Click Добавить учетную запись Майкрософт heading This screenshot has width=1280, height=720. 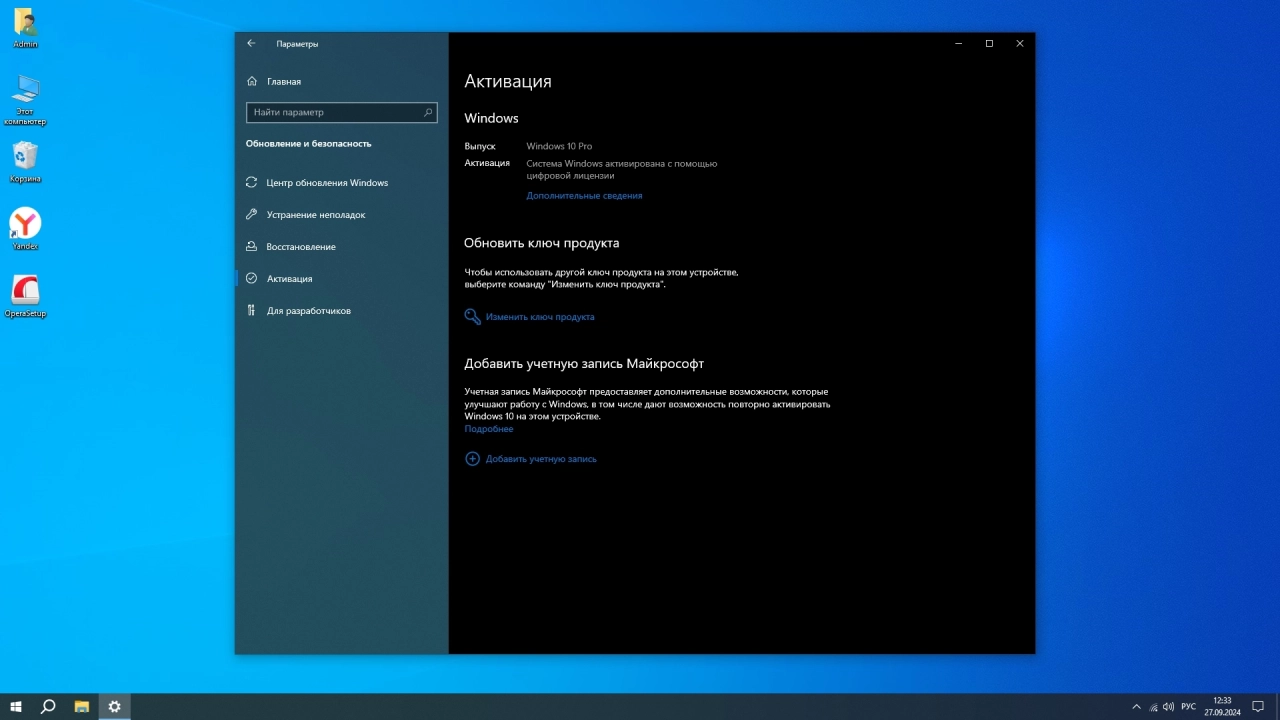click(x=584, y=364)
